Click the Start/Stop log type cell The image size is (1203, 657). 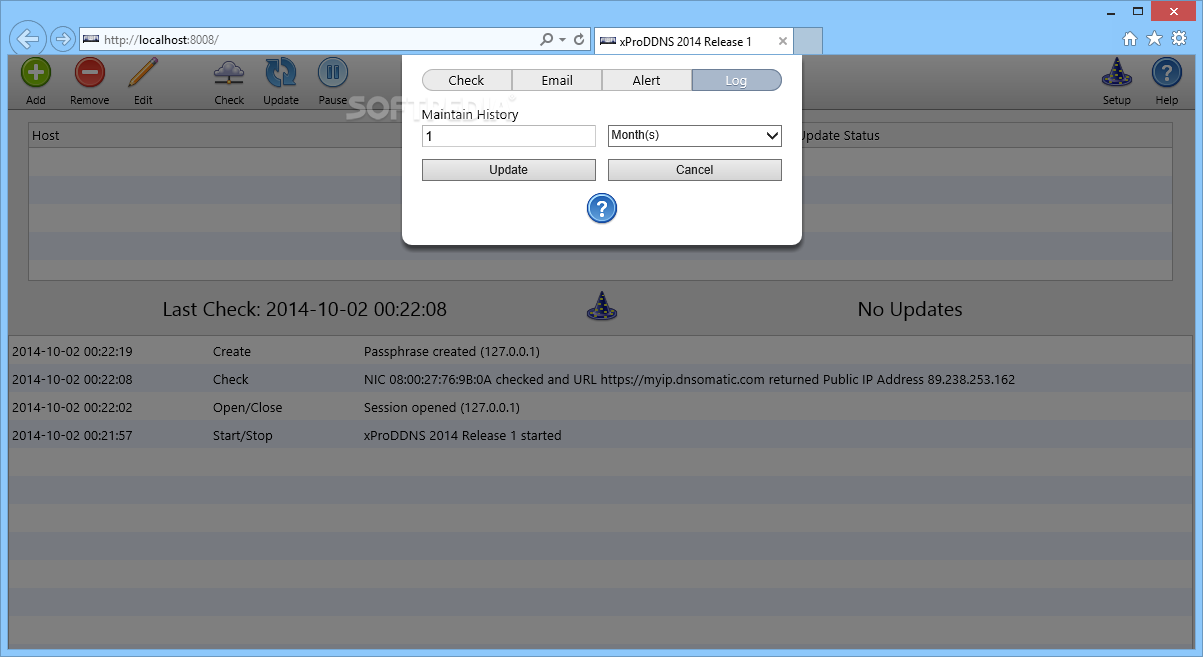coord(243,435)
